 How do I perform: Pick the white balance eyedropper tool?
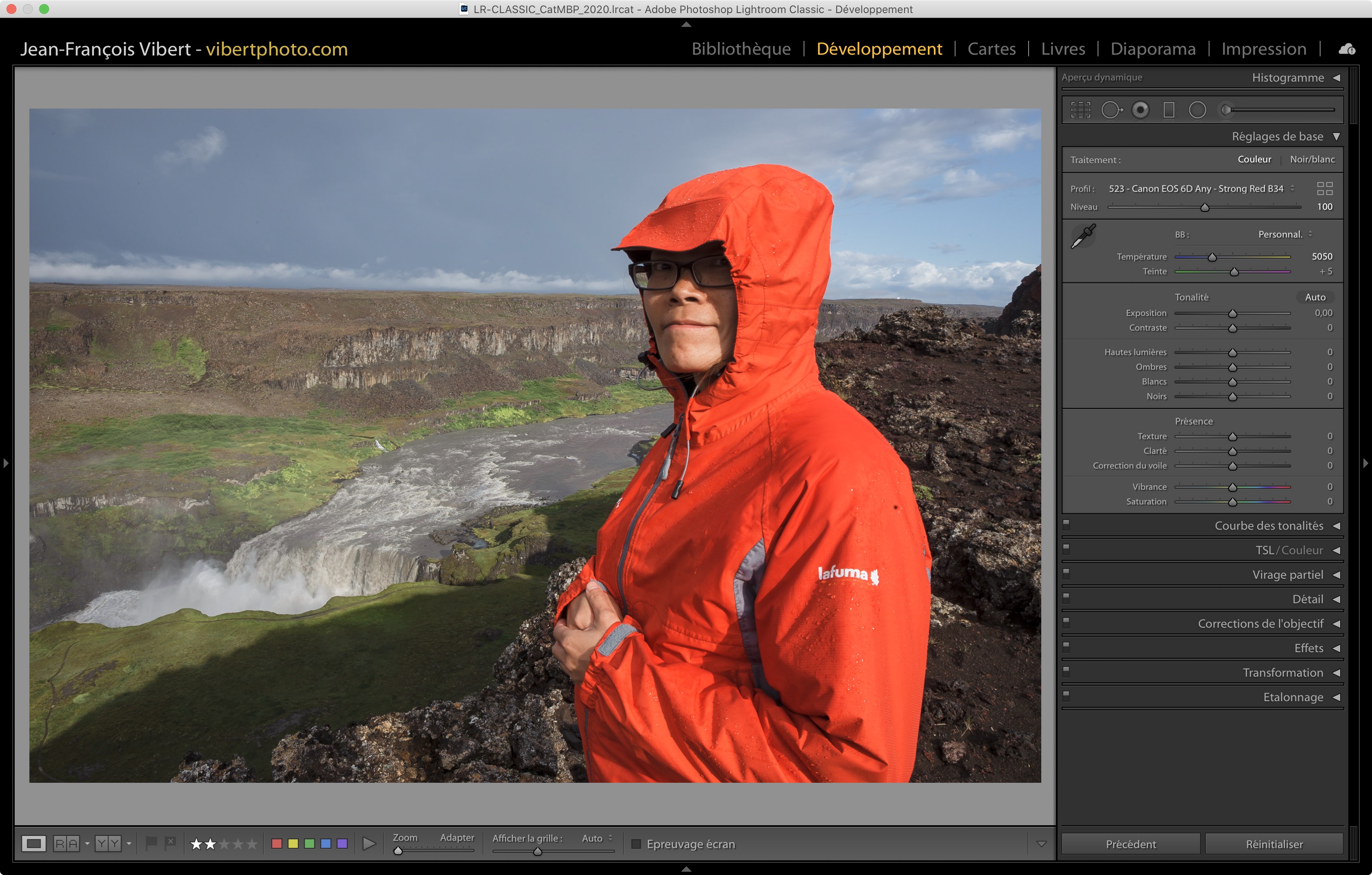1083,235
